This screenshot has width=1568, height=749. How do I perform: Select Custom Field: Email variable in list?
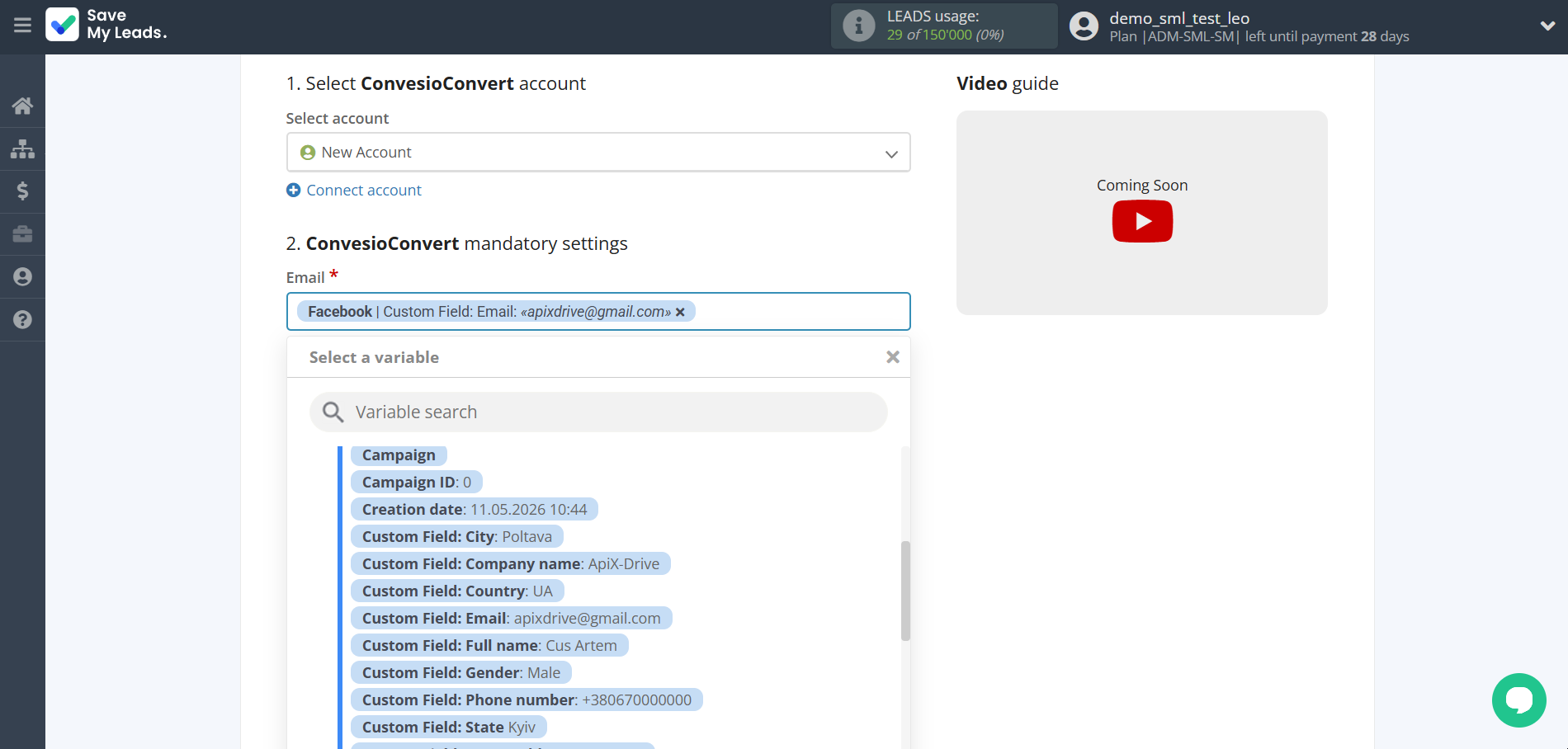pos(512,619)
